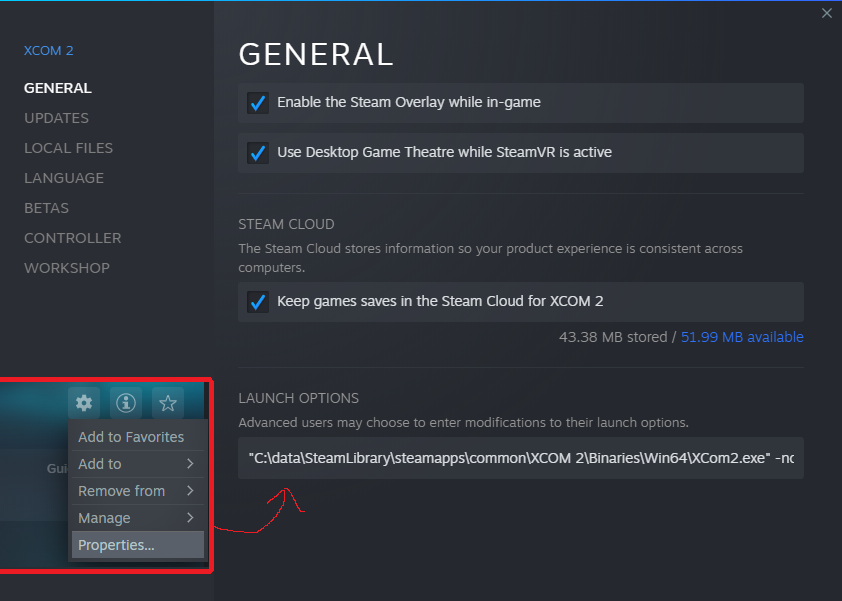Screen dimensions: 842x601
Task: Toggle Steam Cloud saves checkbox
Action: coord(258,302)
